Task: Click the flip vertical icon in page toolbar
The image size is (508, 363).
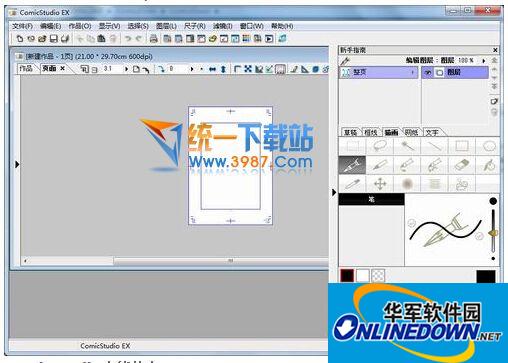Action: coord(223,69)
